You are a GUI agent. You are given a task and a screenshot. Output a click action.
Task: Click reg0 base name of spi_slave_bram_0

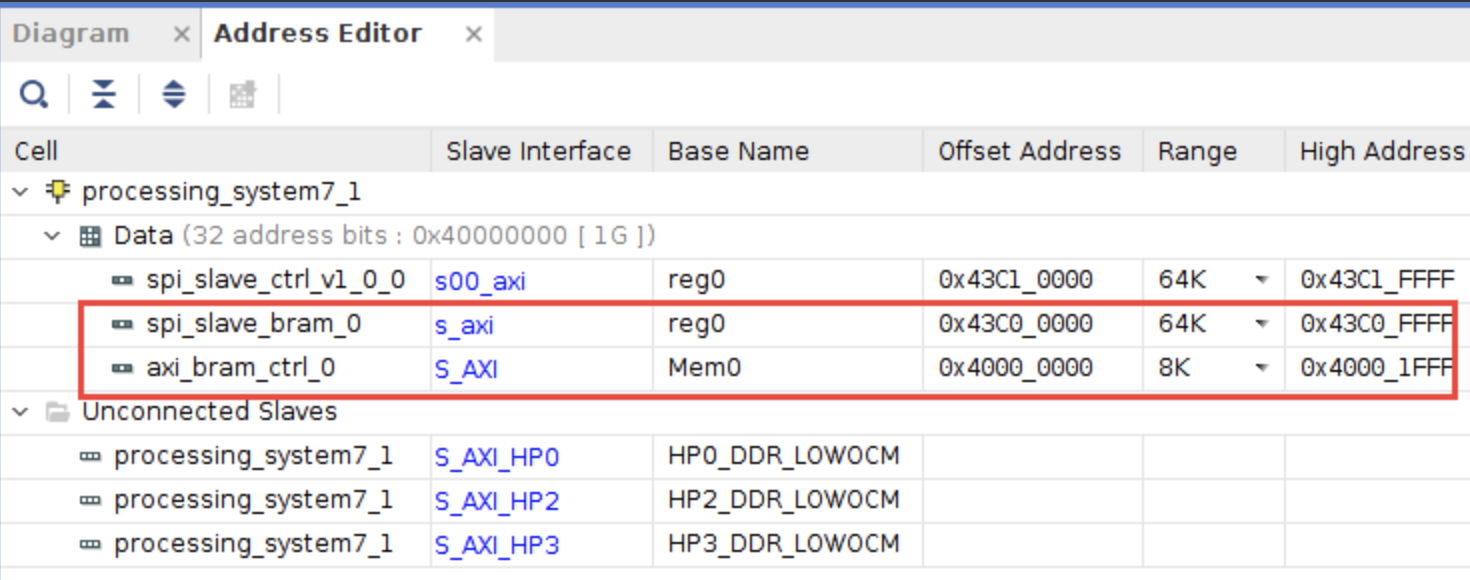pyautogui.click(x=696, y=324)
